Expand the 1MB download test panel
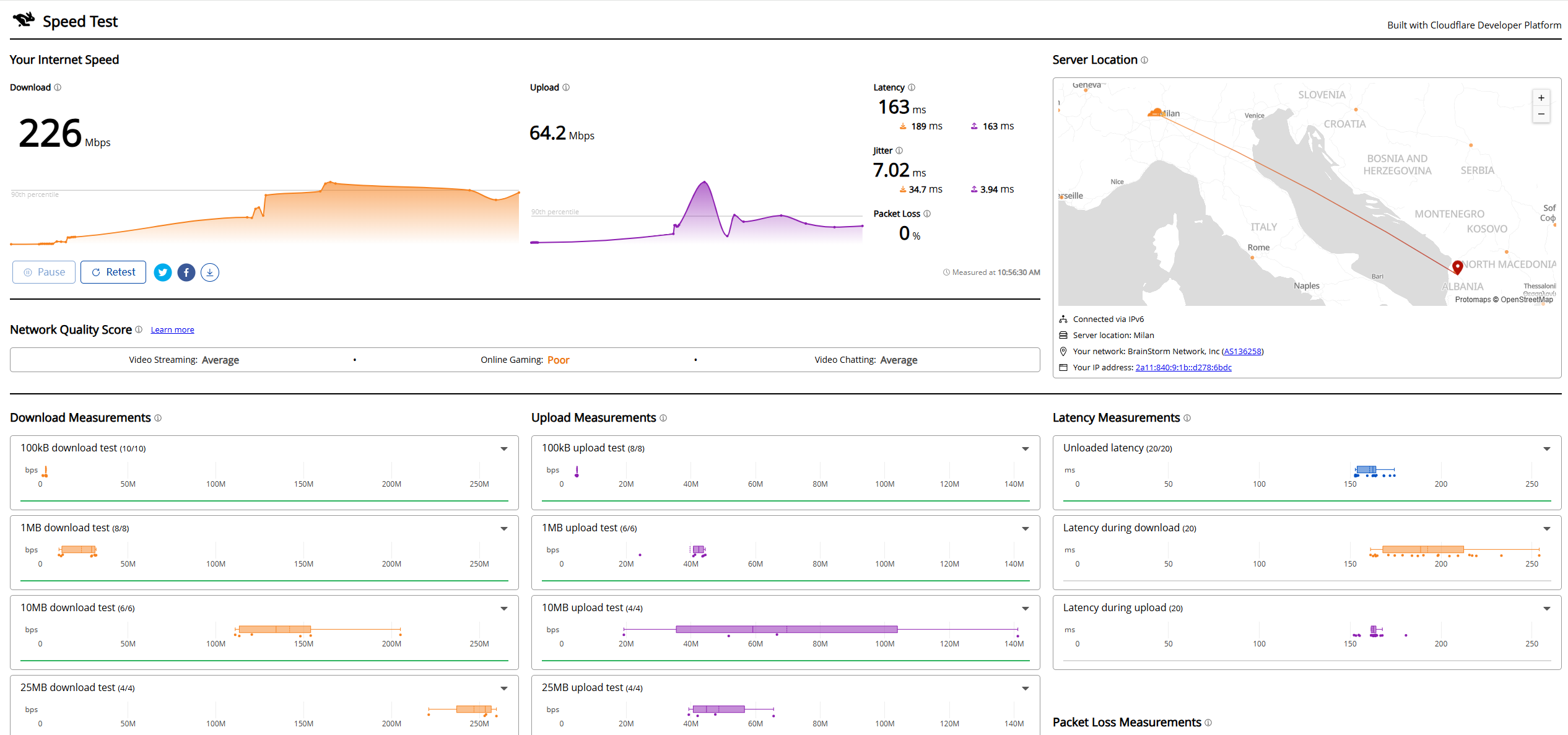1568x735 pixels. pos(504,529)
